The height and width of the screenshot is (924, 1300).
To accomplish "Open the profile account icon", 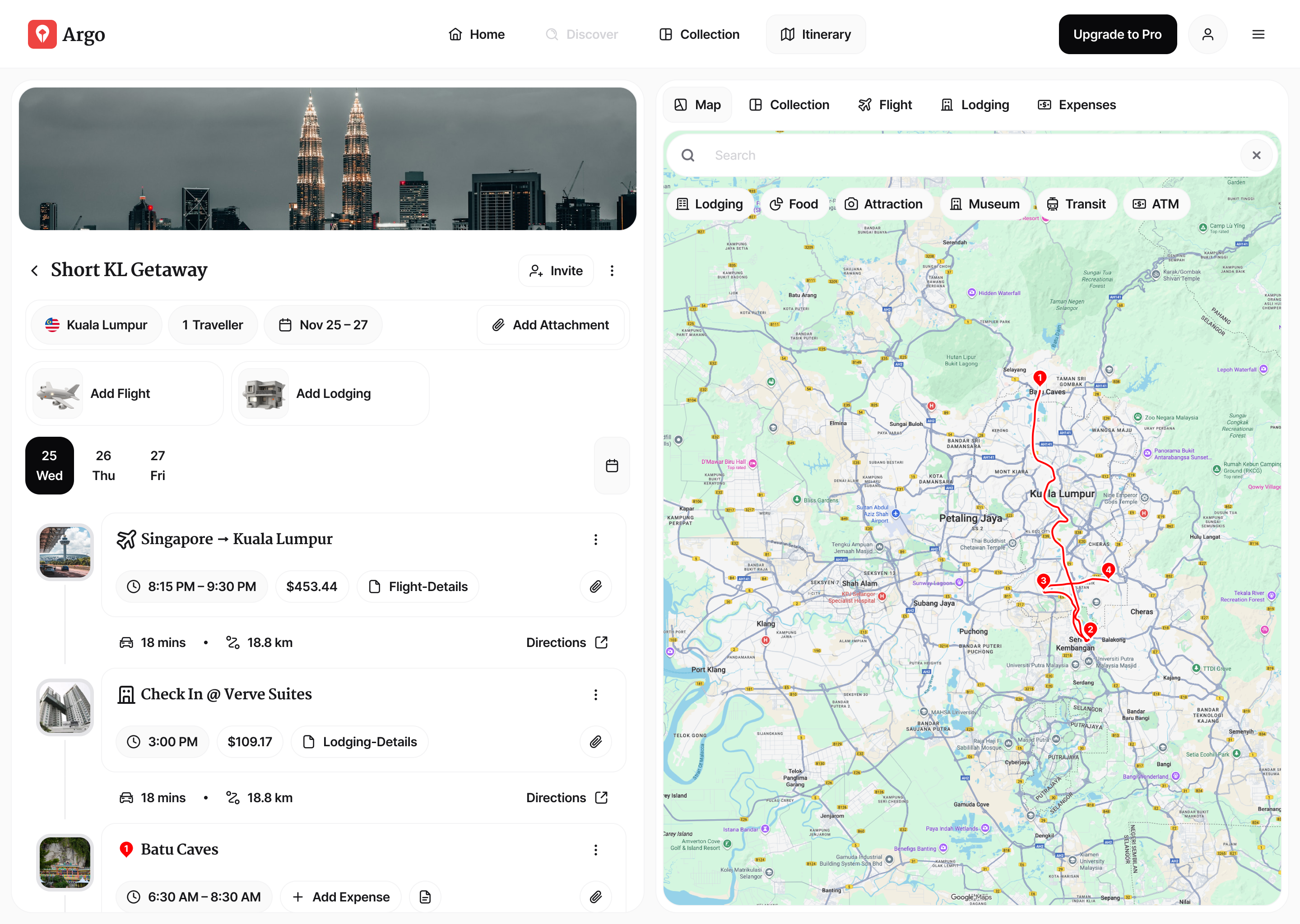I will [1208, 34].
